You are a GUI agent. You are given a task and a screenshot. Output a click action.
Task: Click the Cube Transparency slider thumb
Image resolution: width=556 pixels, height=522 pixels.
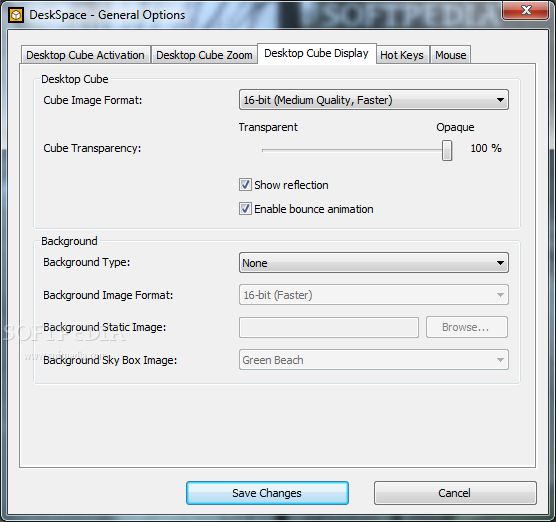[x=447, y=150]
